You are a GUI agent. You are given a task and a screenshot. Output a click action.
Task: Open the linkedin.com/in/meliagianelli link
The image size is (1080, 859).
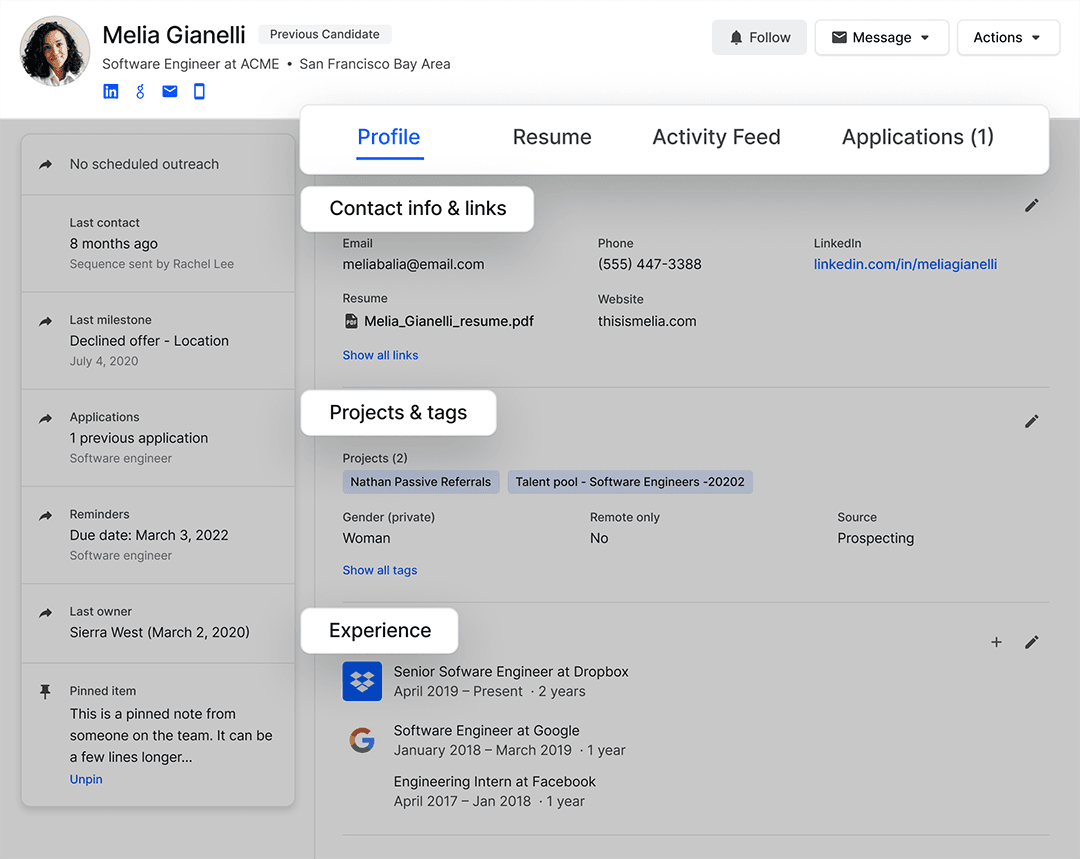(905, 265)
